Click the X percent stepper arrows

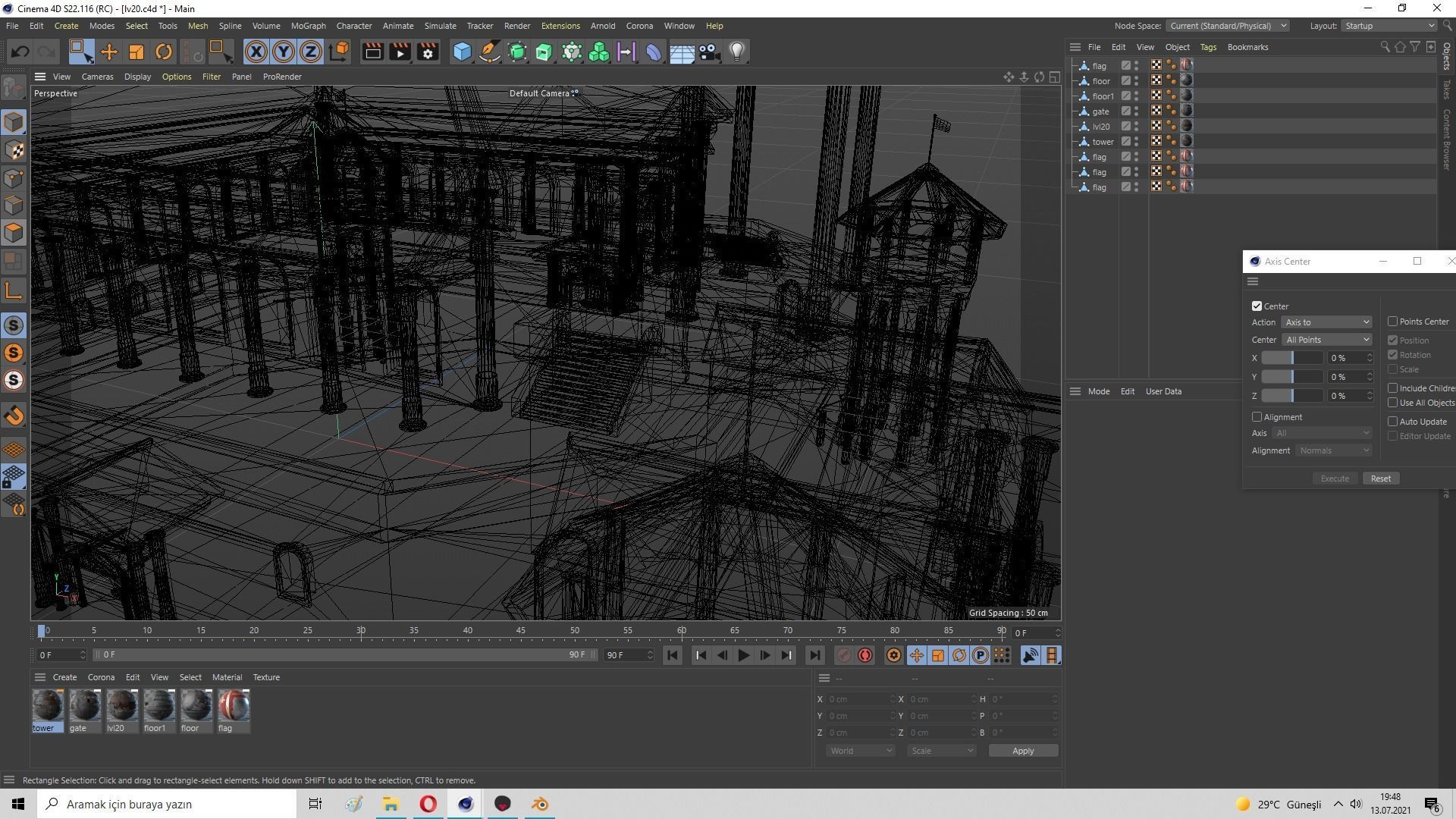(1370, 358)
